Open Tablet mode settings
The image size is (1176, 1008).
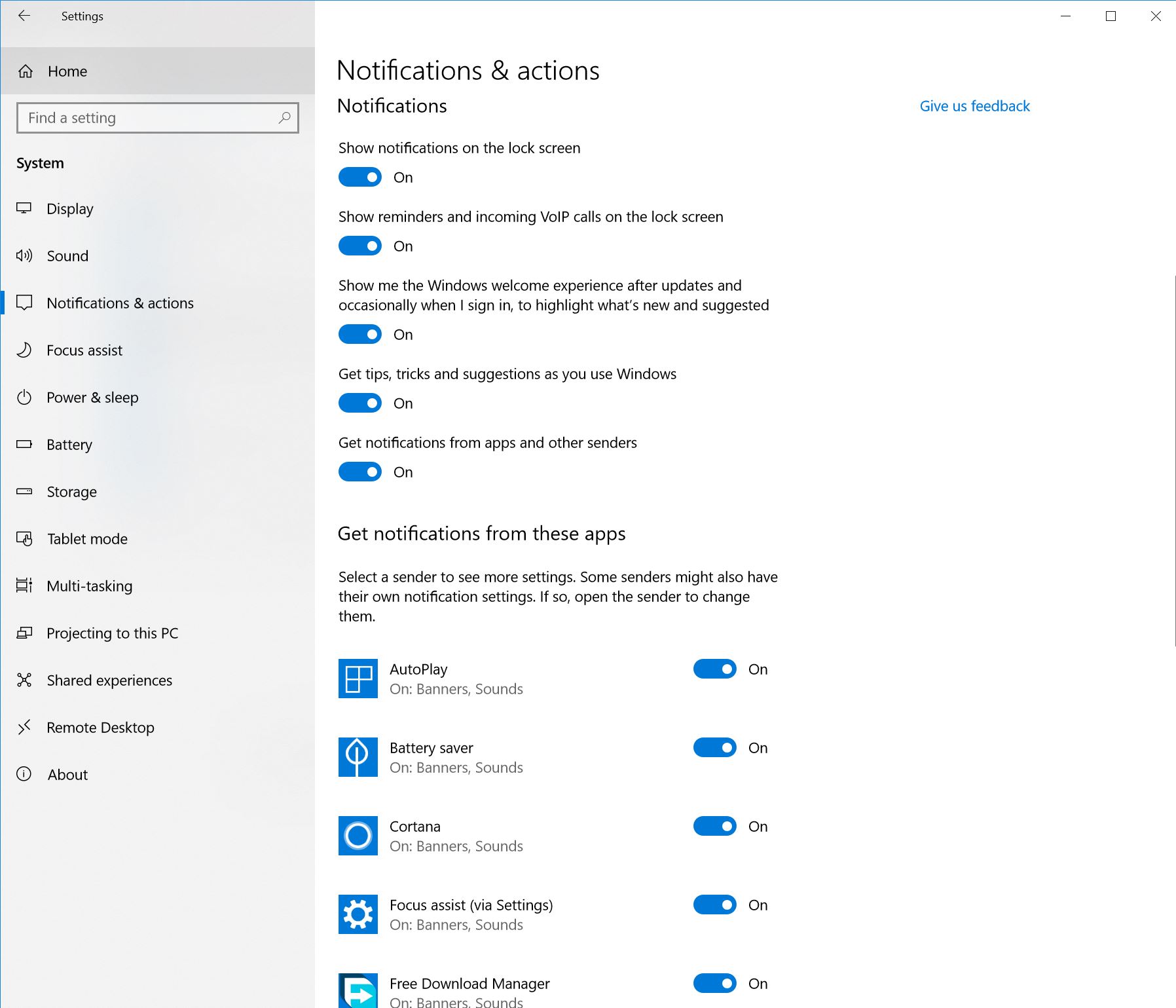[158, 538]
